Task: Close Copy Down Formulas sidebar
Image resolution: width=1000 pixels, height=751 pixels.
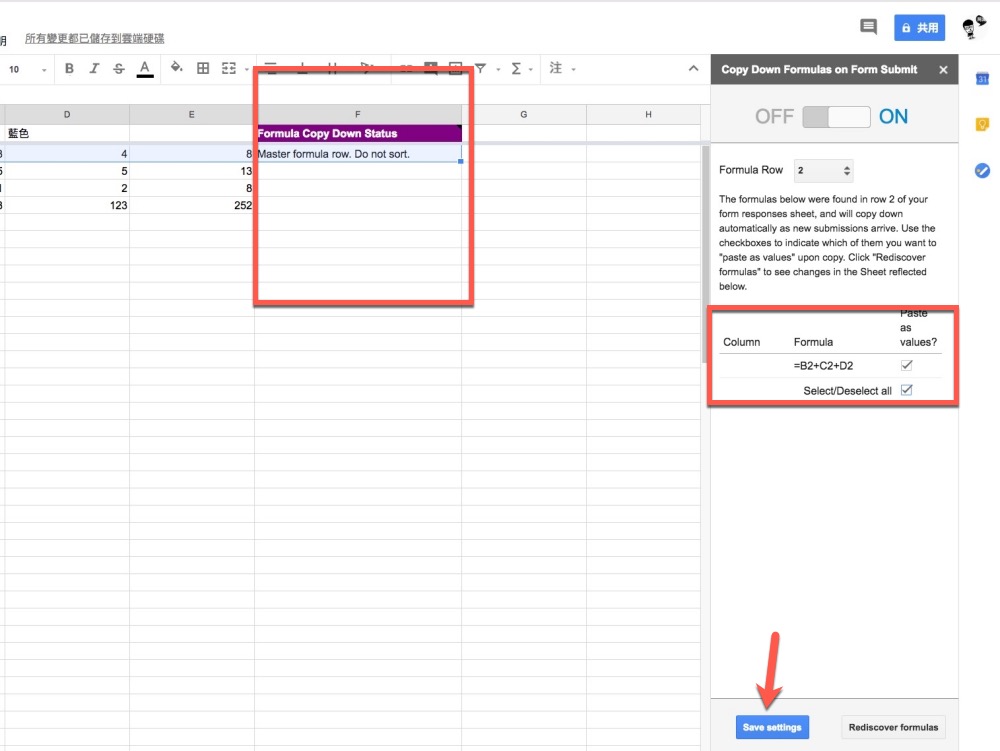Action: (x=943, y=70)
